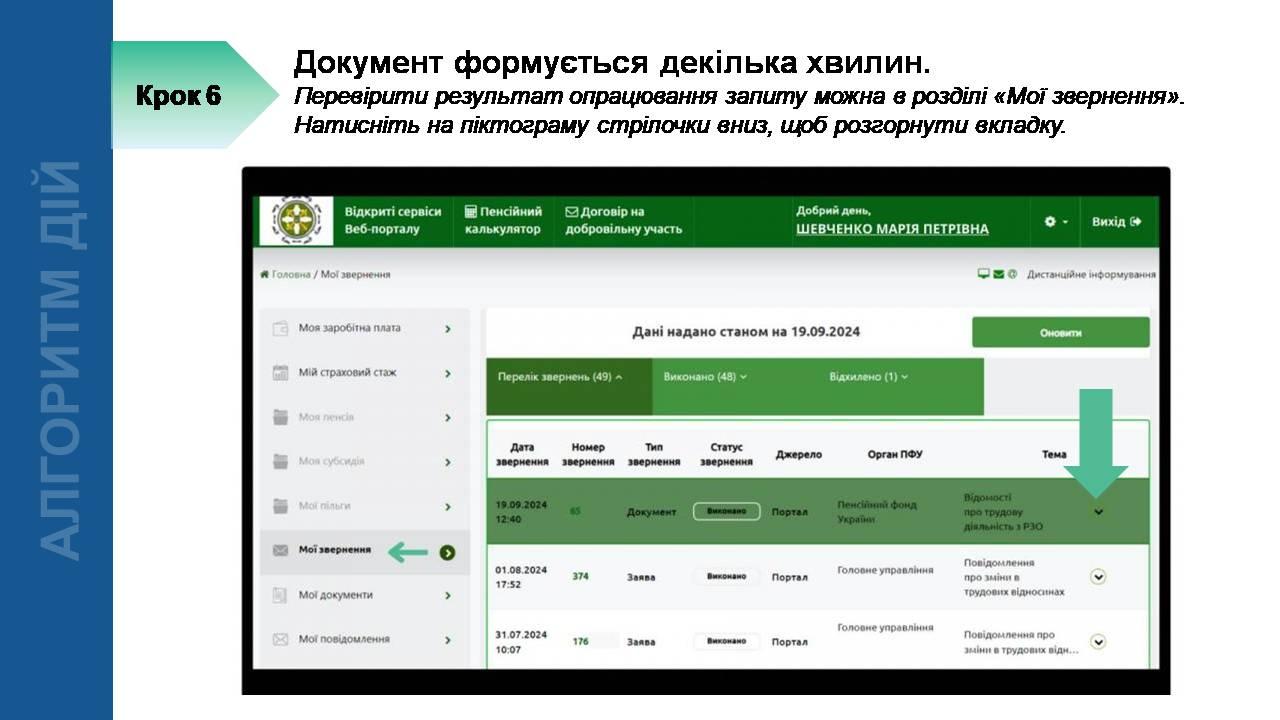Screen dimensions: 1280x720
Task: Expand request 176 with its down-arrow icon
Action: 1098,642
